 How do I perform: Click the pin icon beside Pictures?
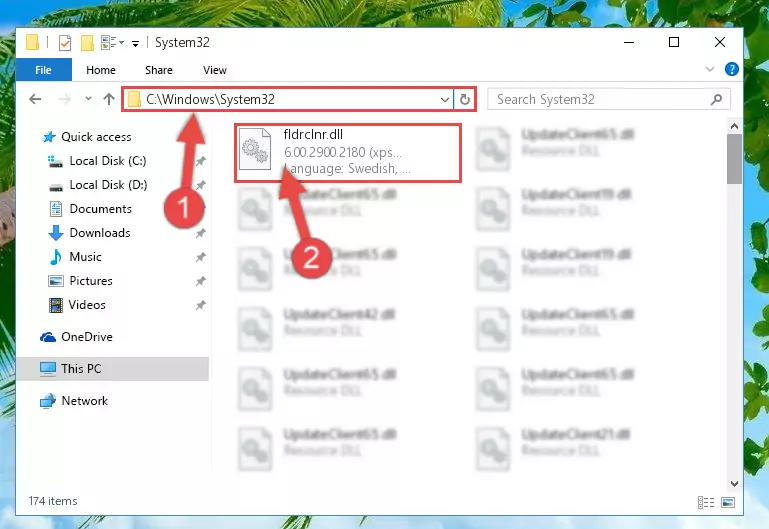pyautogui.click(x=201, y=281)
